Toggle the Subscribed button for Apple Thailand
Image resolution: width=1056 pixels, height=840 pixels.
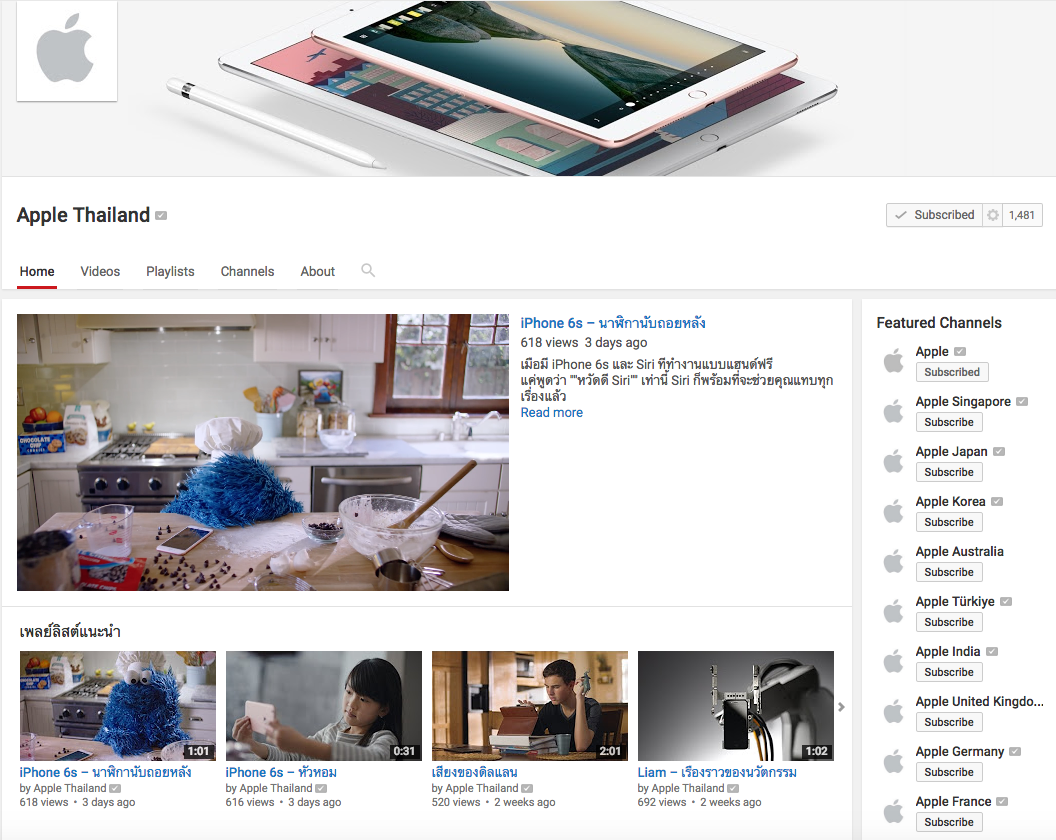(x=934, y=215)
